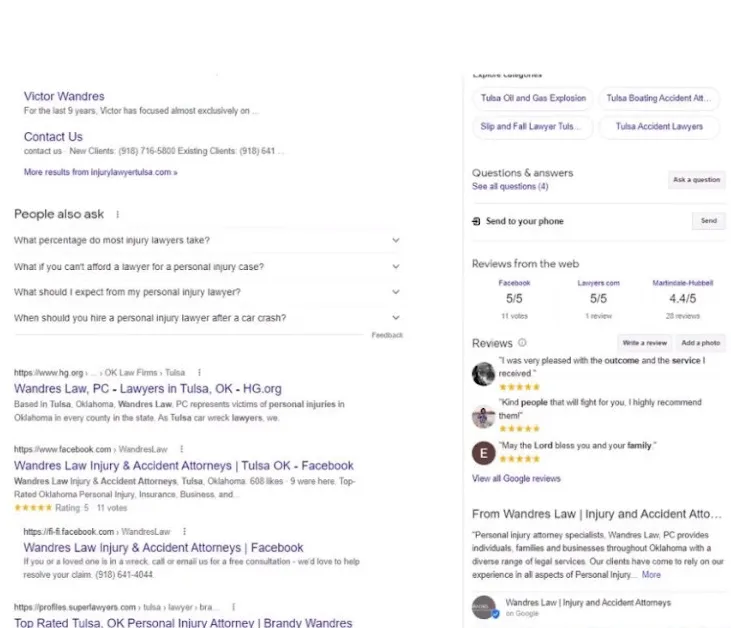Expand 'What percentage do most injury lawyers take?'
This screenshot has height=628, width=731.
click(208, 240)
